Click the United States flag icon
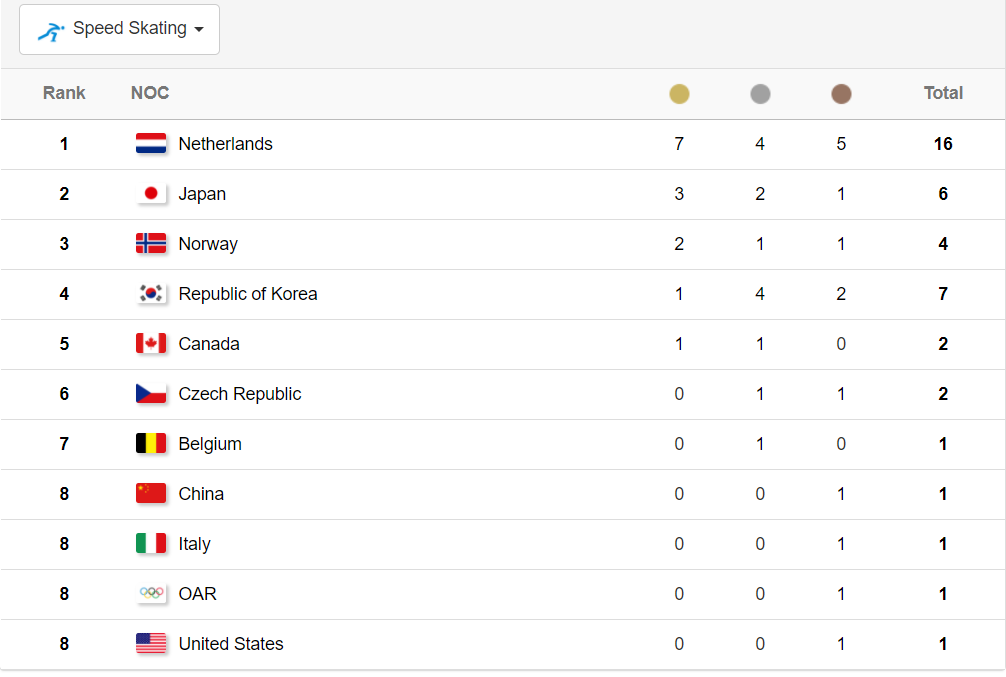Screen dimensions: 1006x677 [151, 644]
